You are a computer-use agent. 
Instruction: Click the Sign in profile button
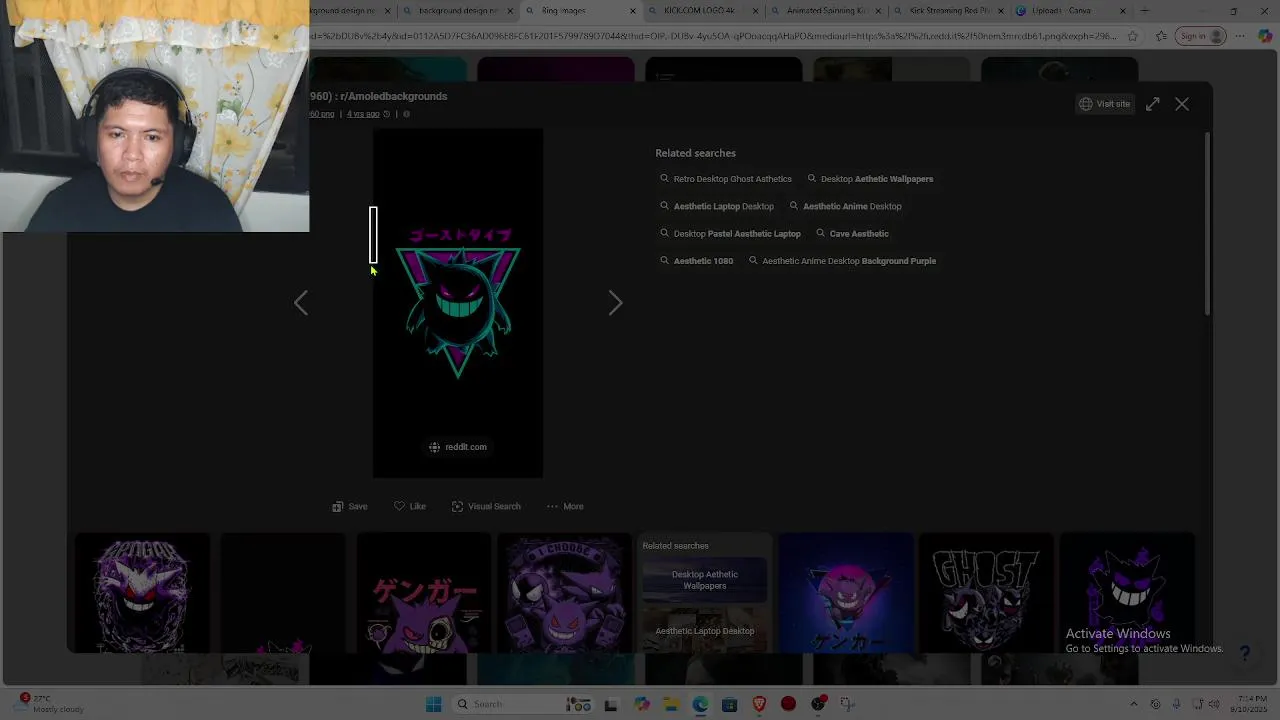1200,36
